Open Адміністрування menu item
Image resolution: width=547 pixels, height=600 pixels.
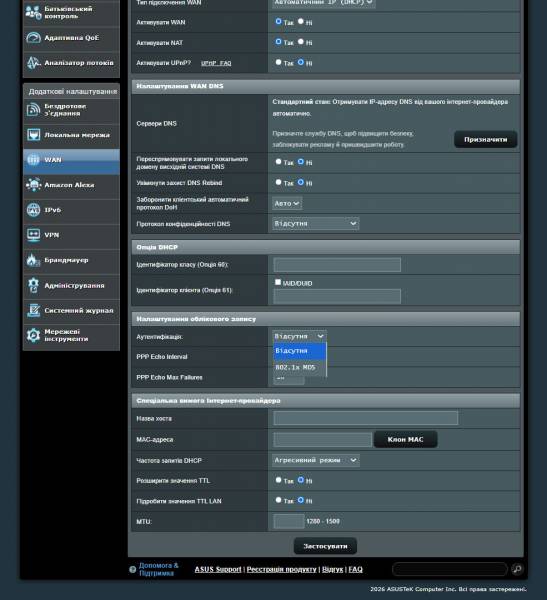[x=71, y=285]
